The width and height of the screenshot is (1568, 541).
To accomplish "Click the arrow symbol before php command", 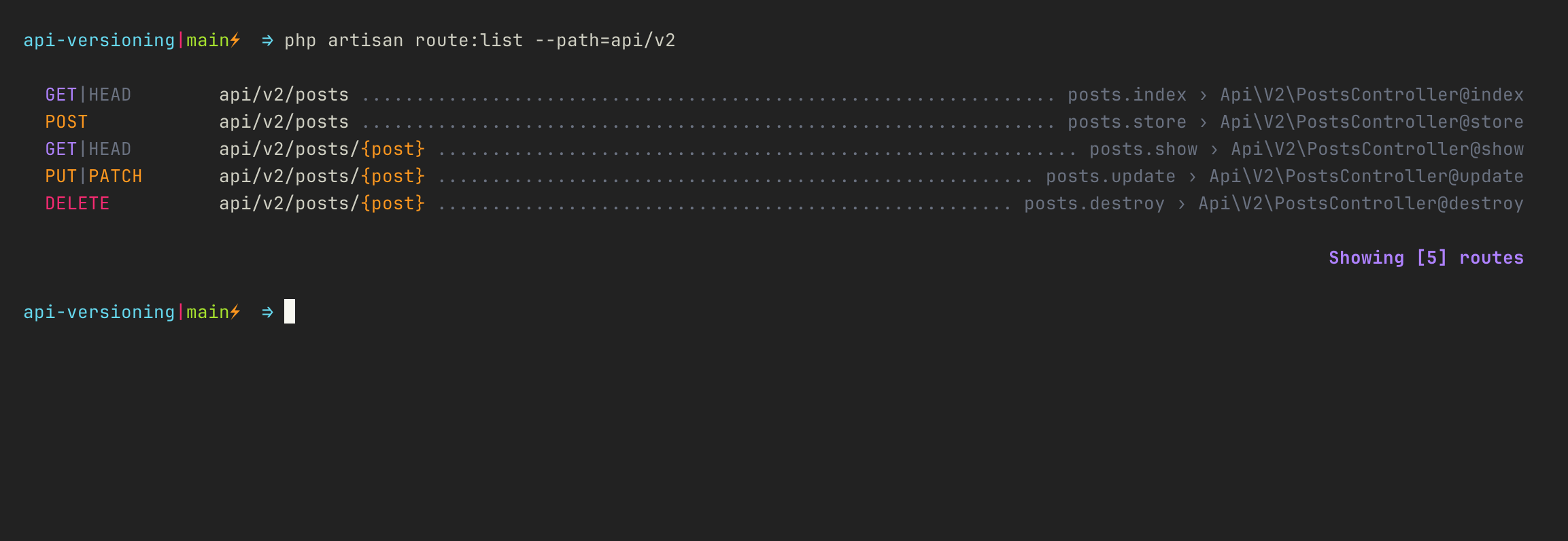I will click(267, 41).
